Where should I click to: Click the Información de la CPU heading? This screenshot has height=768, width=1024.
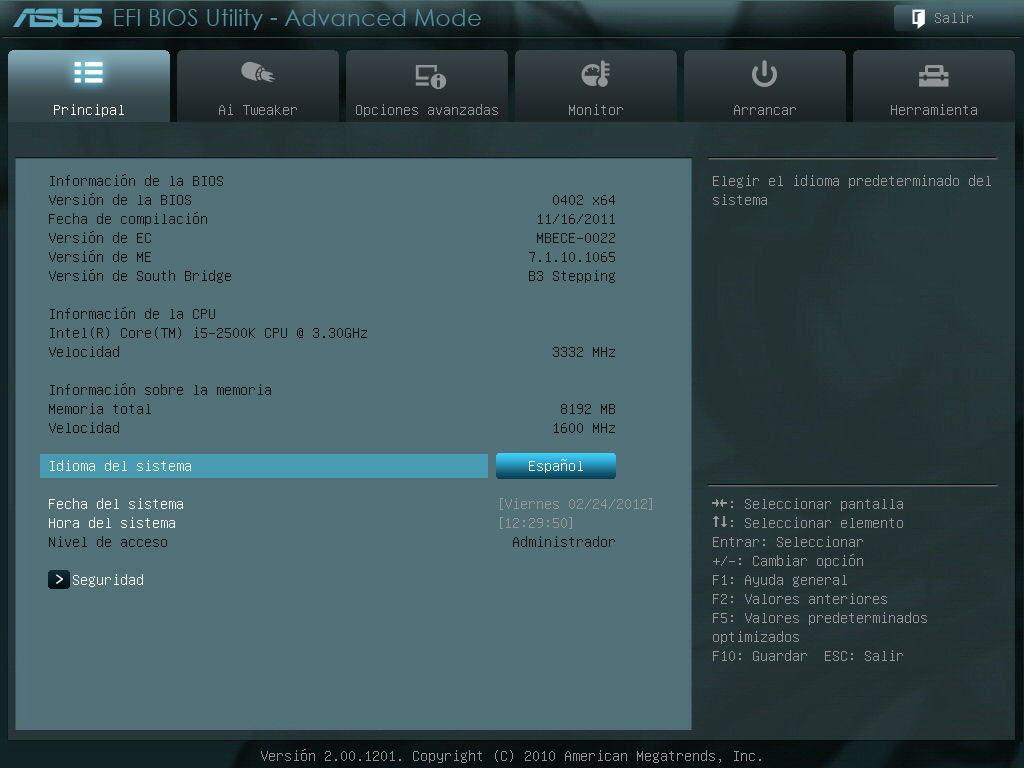pos(132,313)
